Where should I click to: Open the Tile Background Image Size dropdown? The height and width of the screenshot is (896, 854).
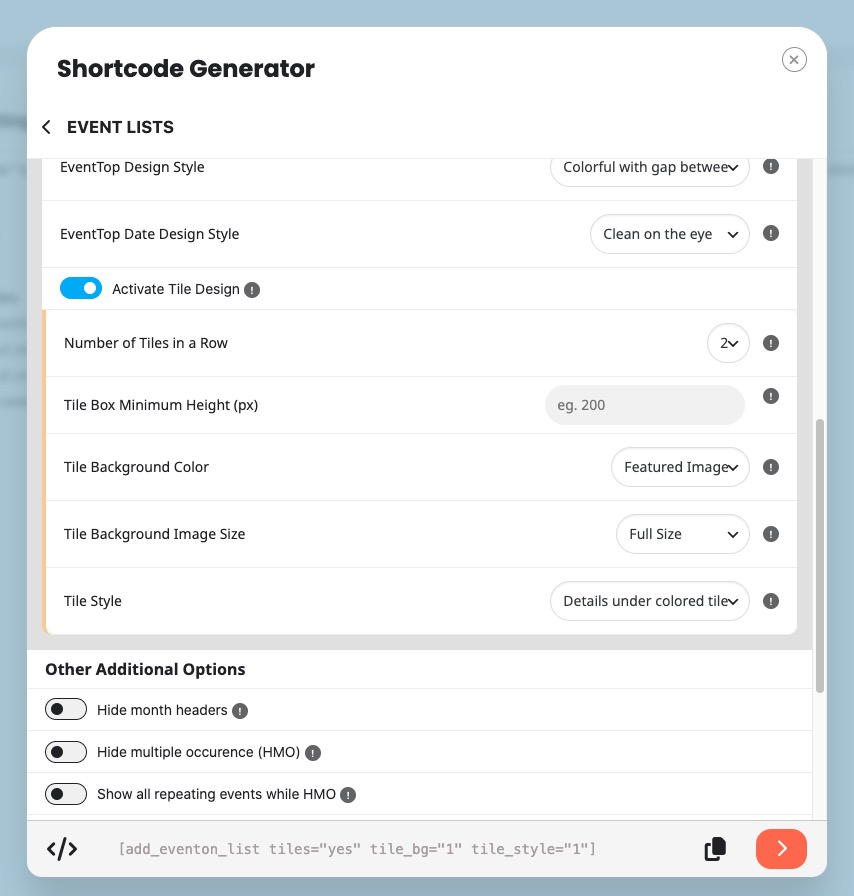pyautogui.click(x=683, y=534)
